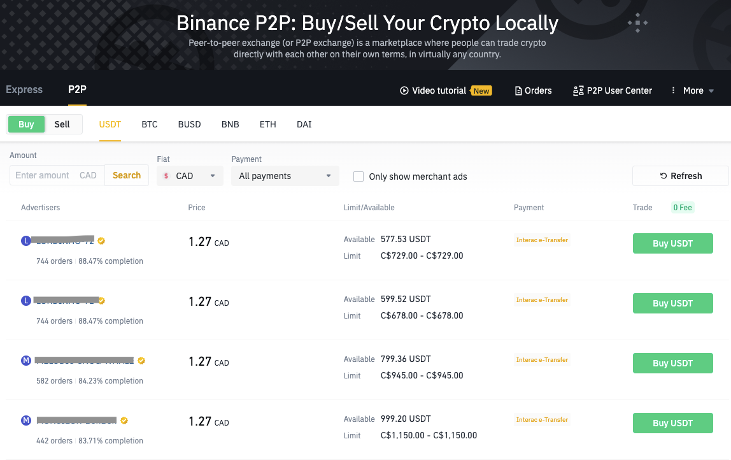Open advertiser name with 582 orders
This screenshot has width=731, height=460.
tap(84, 360)
